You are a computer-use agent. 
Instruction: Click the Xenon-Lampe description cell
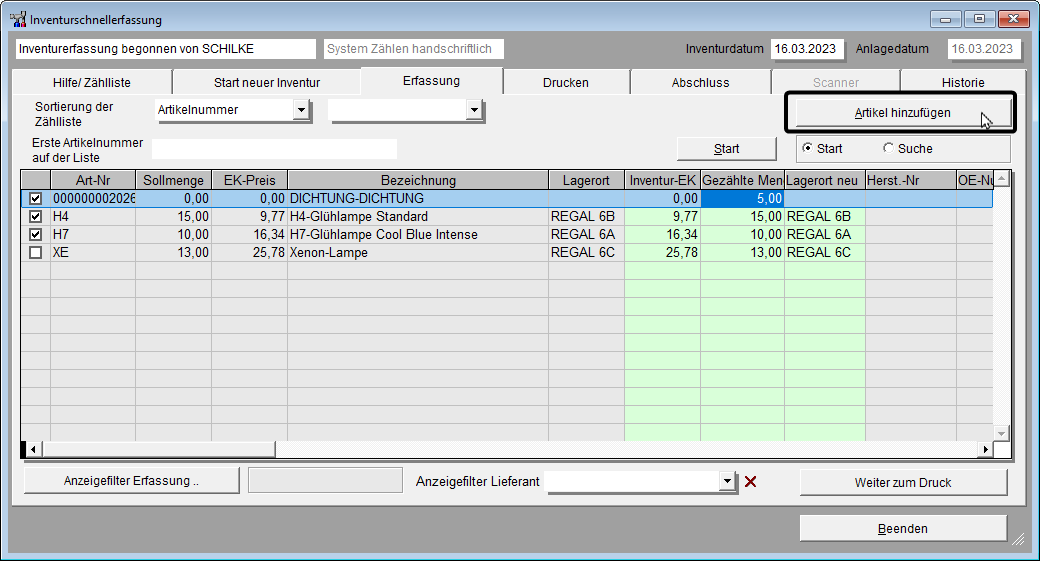coord(418,252)
